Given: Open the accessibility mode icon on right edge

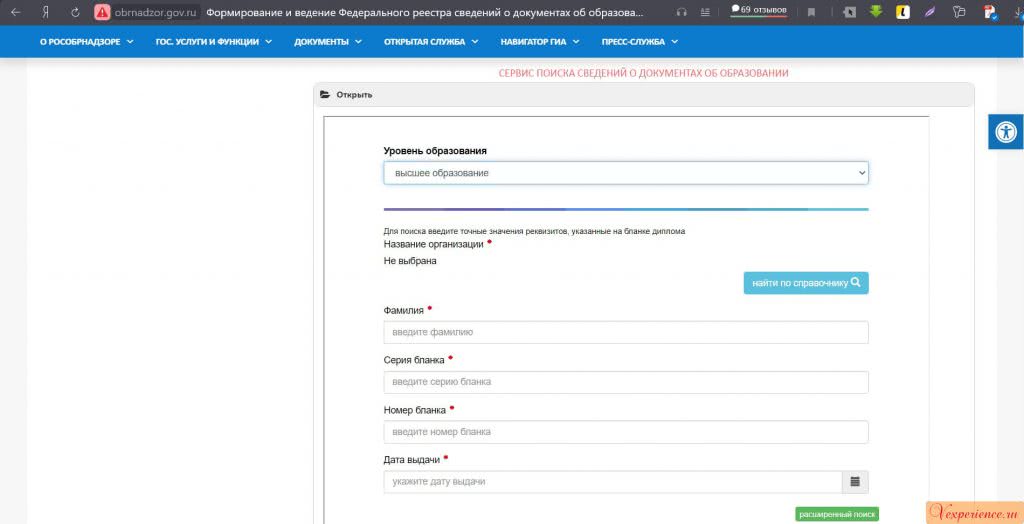Looking at the screenshot, I should (1006, 132).
